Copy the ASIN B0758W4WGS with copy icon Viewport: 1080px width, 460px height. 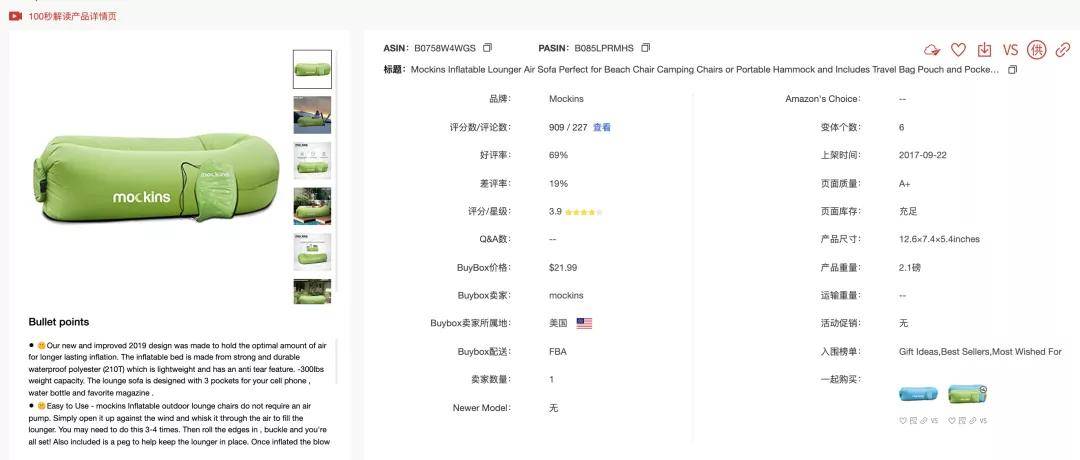(x=488, y=48)
